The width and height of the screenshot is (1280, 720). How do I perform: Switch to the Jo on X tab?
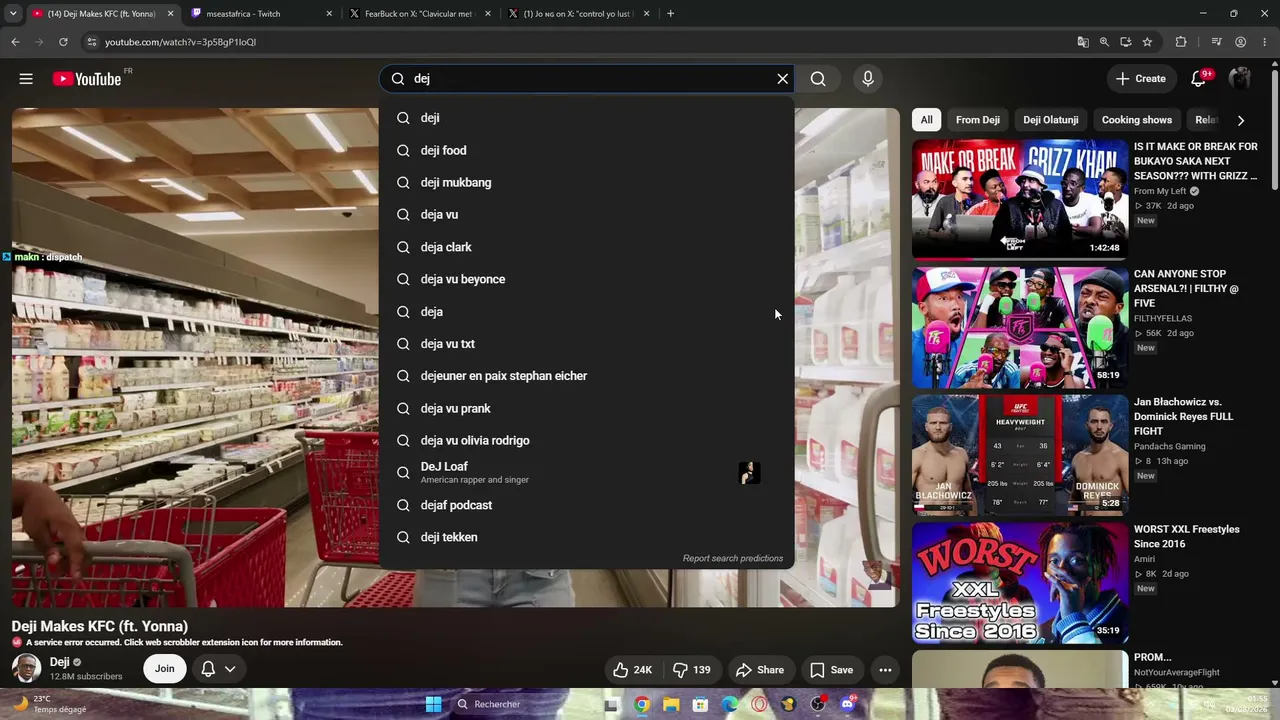tap(579, 14)
